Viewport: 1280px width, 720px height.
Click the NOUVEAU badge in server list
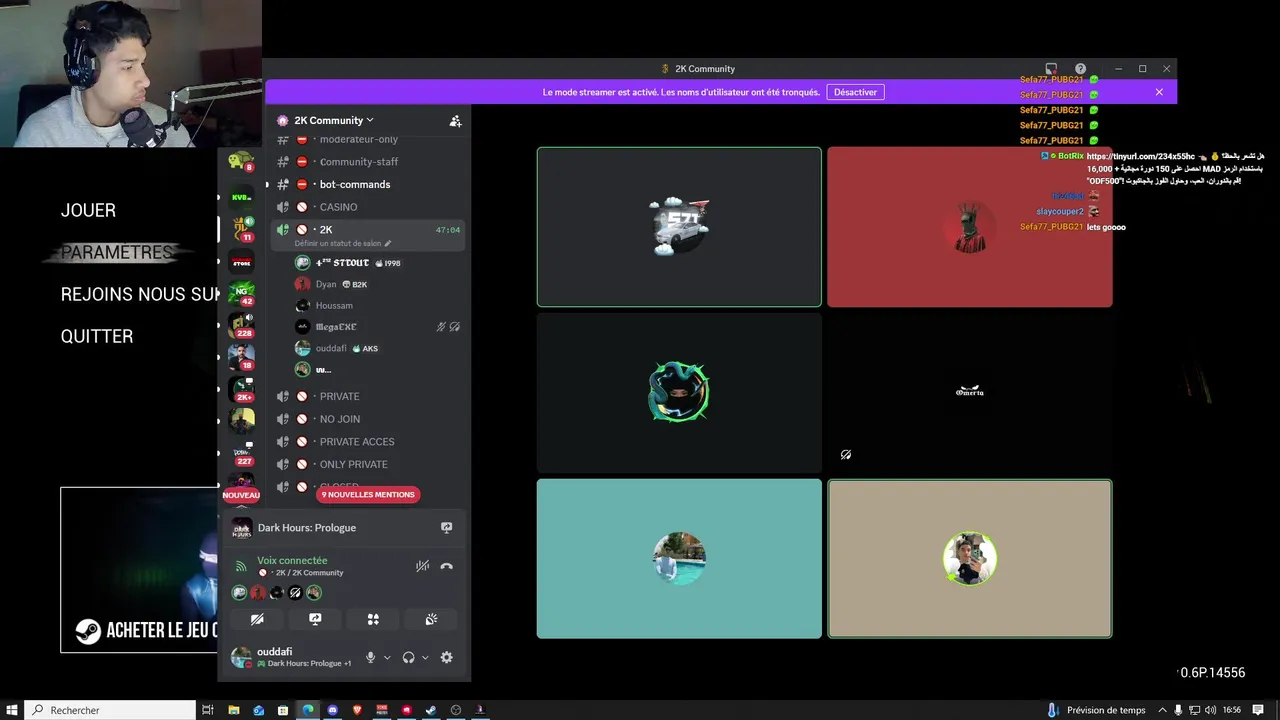(x=240, y=495)
